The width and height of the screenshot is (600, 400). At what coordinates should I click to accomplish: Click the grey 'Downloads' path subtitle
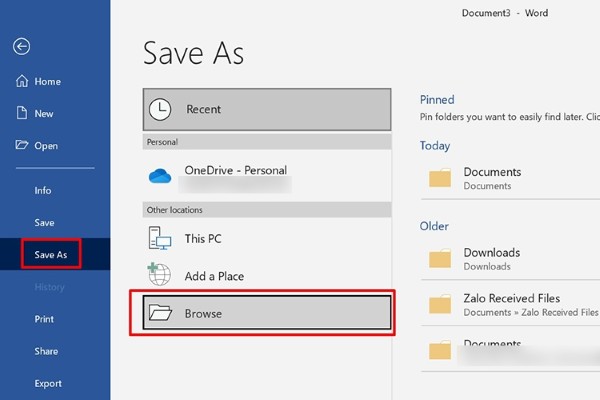point(487,266)
